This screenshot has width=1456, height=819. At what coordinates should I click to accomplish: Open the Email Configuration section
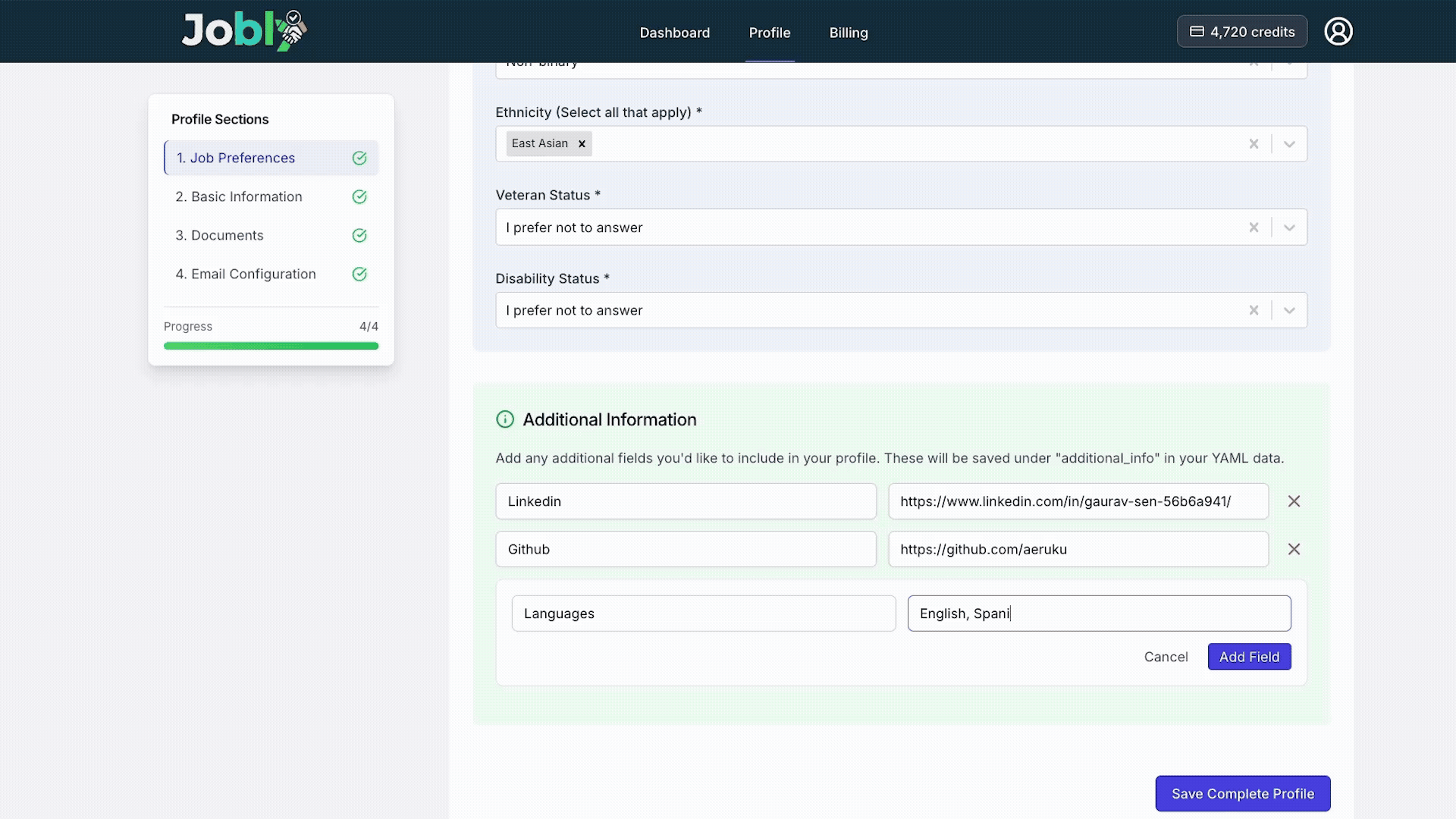(246, 274)
